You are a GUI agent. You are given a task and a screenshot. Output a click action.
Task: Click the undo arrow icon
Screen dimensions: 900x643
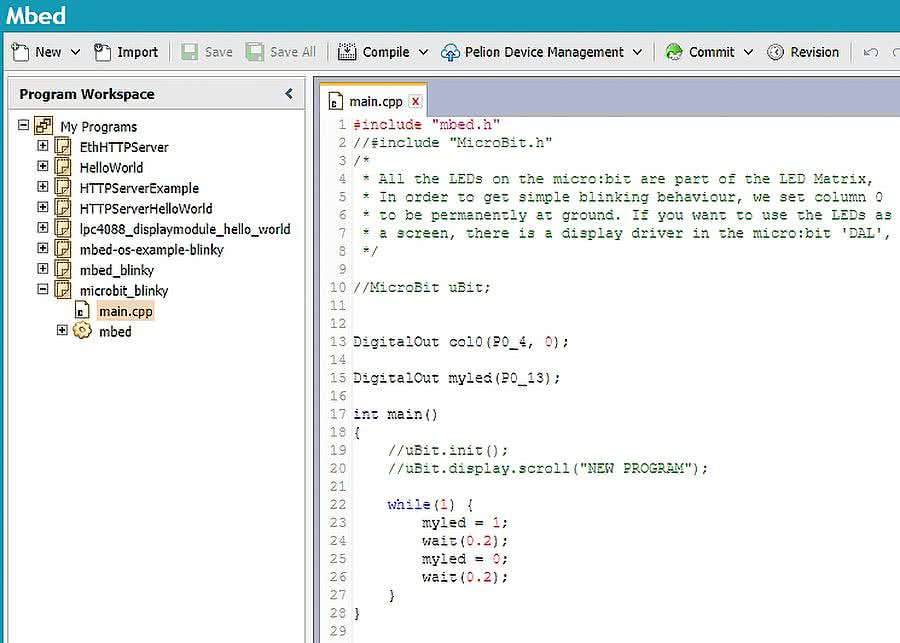click(871, 52)
